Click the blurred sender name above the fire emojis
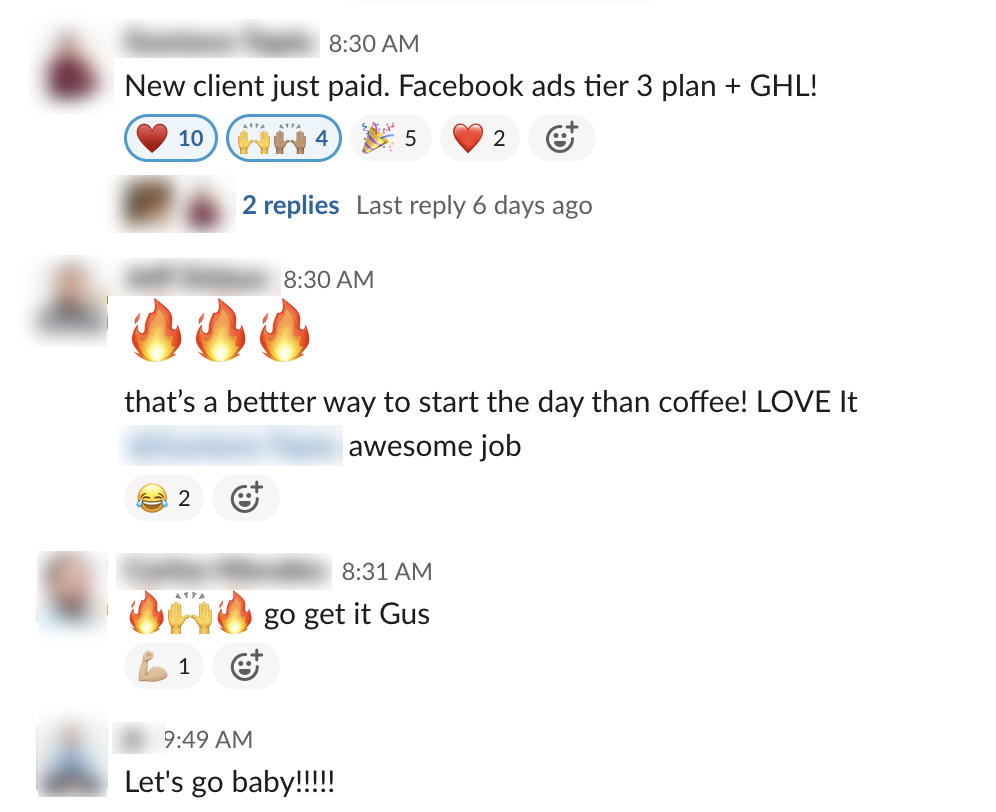This screenshot has height=812, width=996. click(x=199, y=278)
